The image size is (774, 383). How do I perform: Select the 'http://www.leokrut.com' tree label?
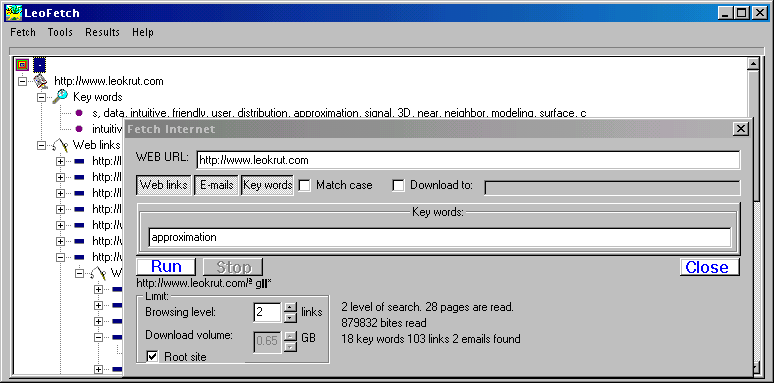click(109, 81)
